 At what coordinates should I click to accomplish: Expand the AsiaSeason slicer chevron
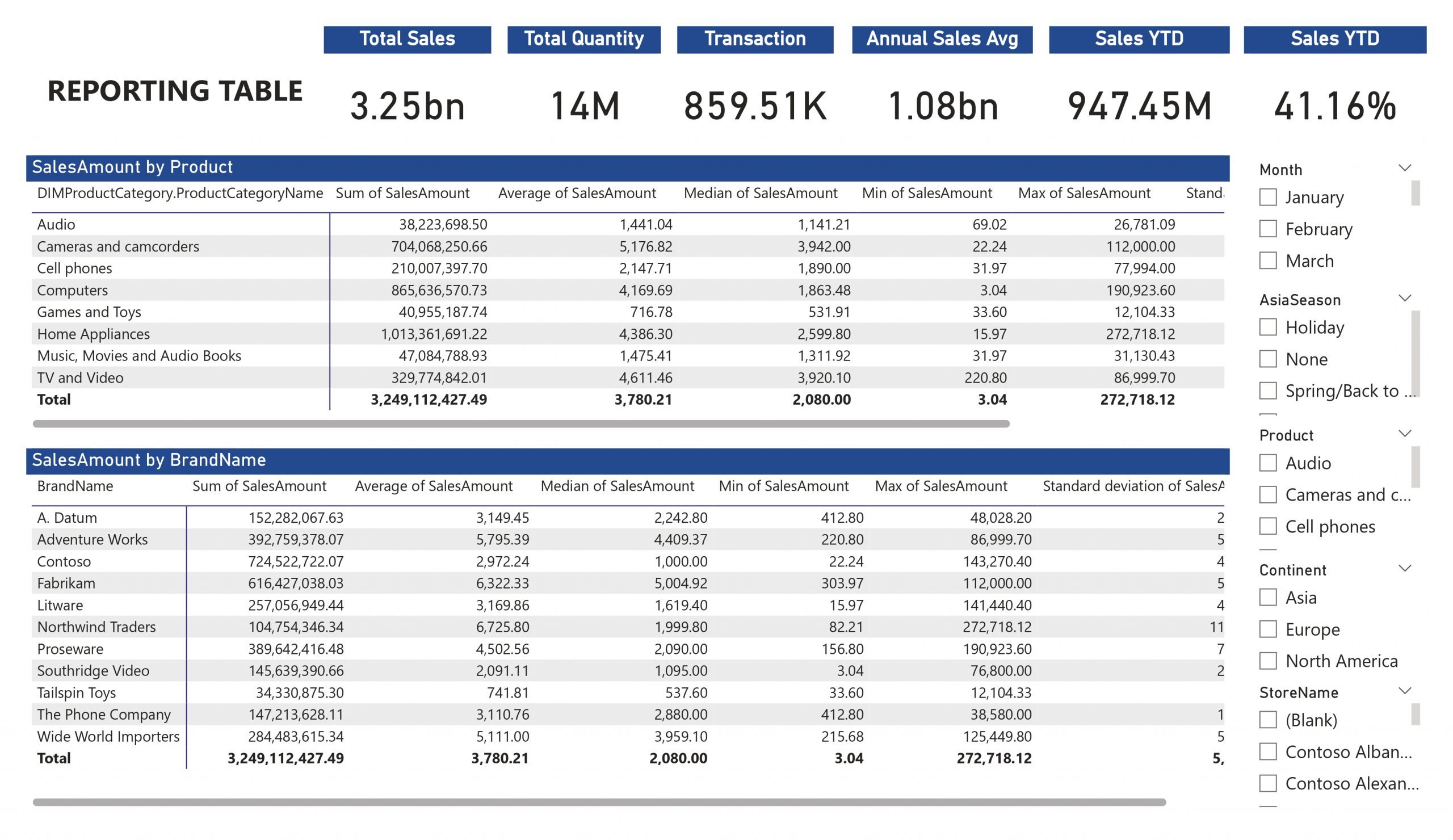point(1405,299)
